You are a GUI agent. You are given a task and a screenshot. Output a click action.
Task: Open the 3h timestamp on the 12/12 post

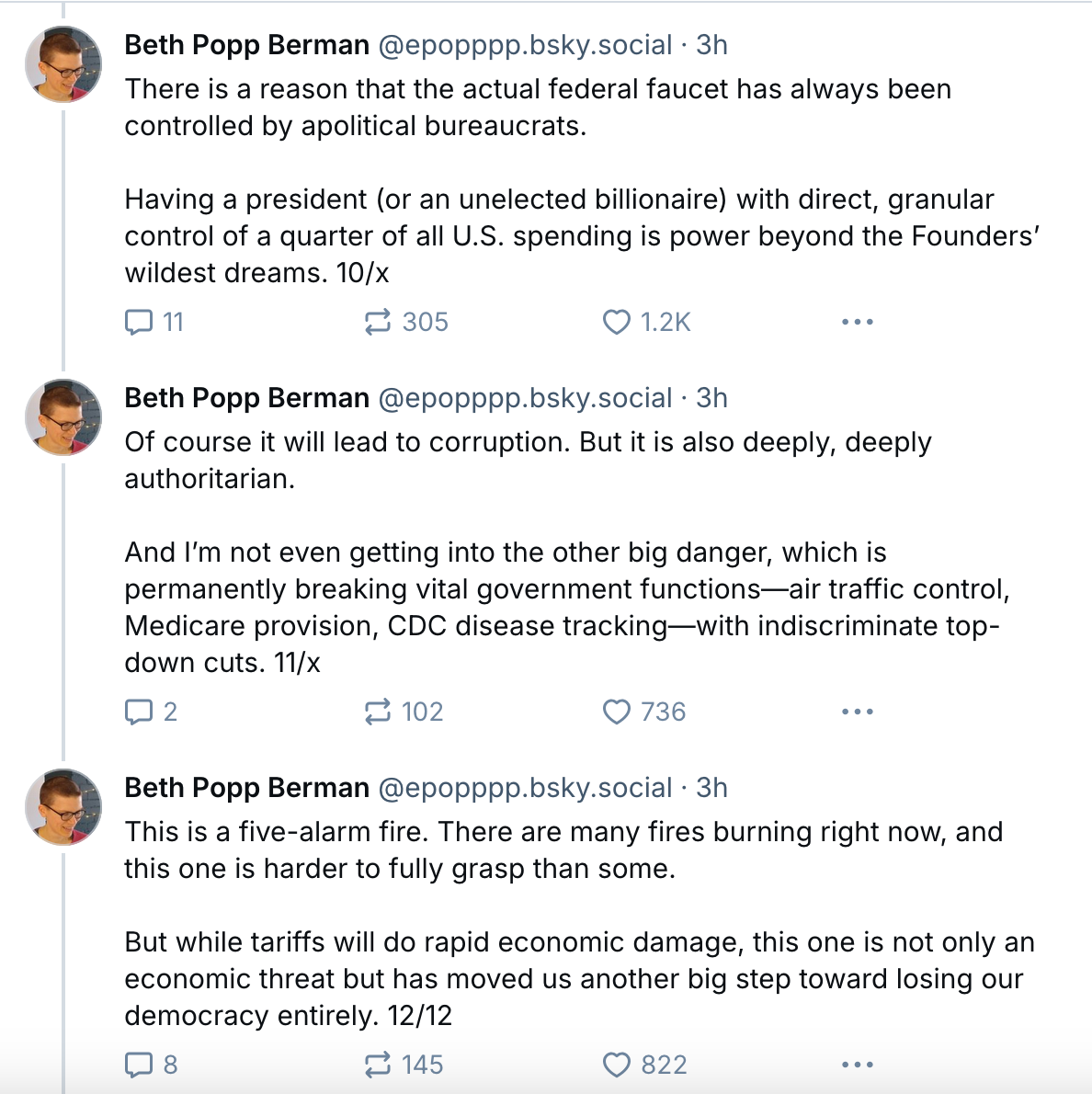pos(711,788)
